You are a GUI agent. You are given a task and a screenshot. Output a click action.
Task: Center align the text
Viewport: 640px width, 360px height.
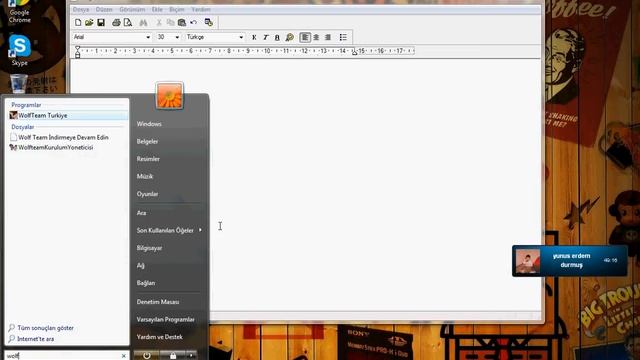(316, 37)
